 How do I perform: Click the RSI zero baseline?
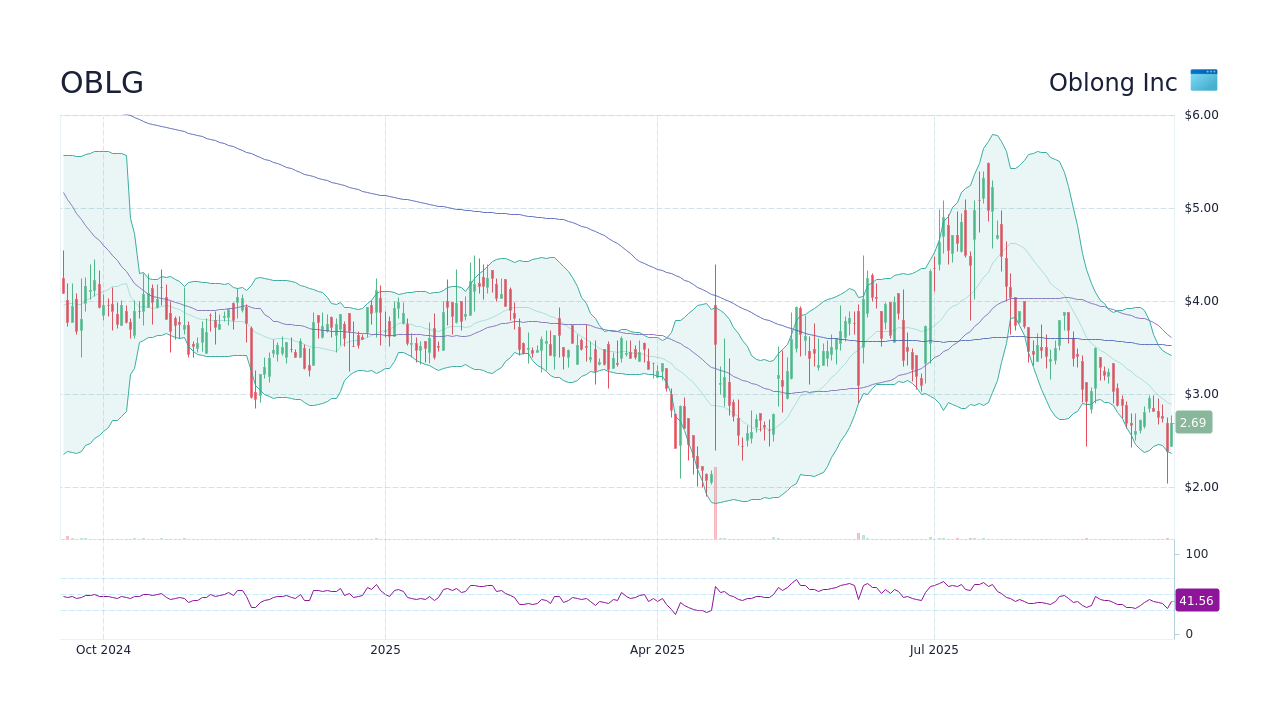[x=1188, y=632]
